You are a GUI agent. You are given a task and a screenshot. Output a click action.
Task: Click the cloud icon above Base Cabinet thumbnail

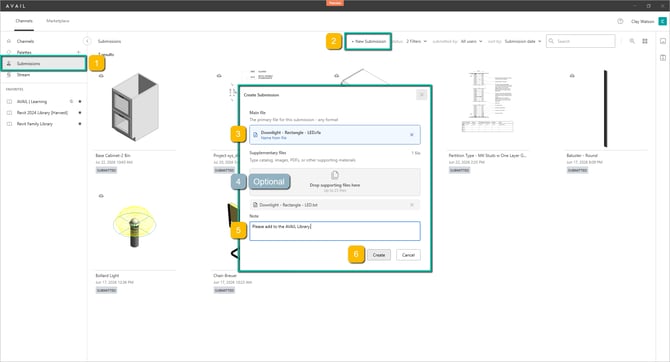tap(101, 76)
